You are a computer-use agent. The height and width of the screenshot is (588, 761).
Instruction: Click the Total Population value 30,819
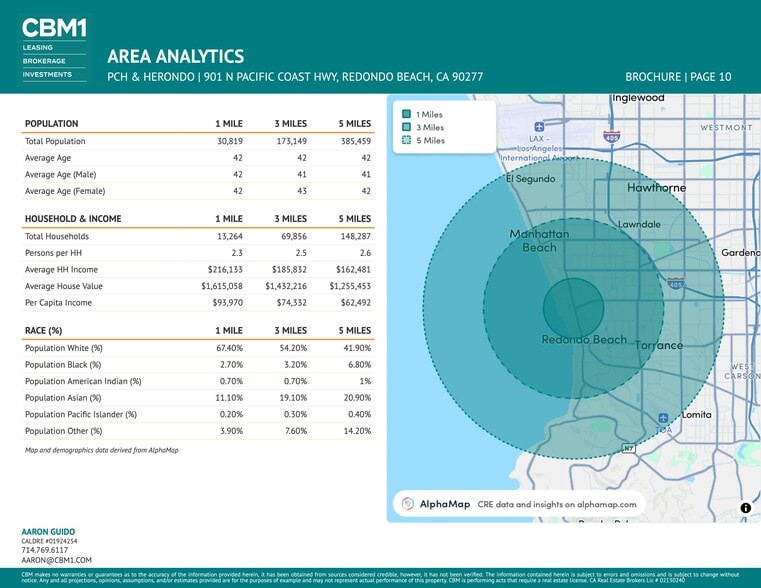(x=230, y=141)
